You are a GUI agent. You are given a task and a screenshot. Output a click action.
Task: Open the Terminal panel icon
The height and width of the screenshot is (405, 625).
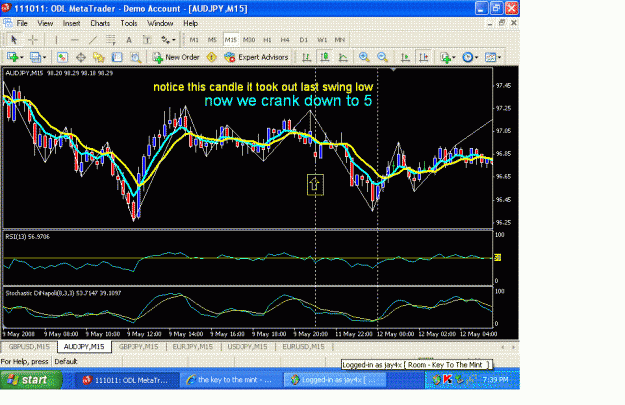pos(117,57)
